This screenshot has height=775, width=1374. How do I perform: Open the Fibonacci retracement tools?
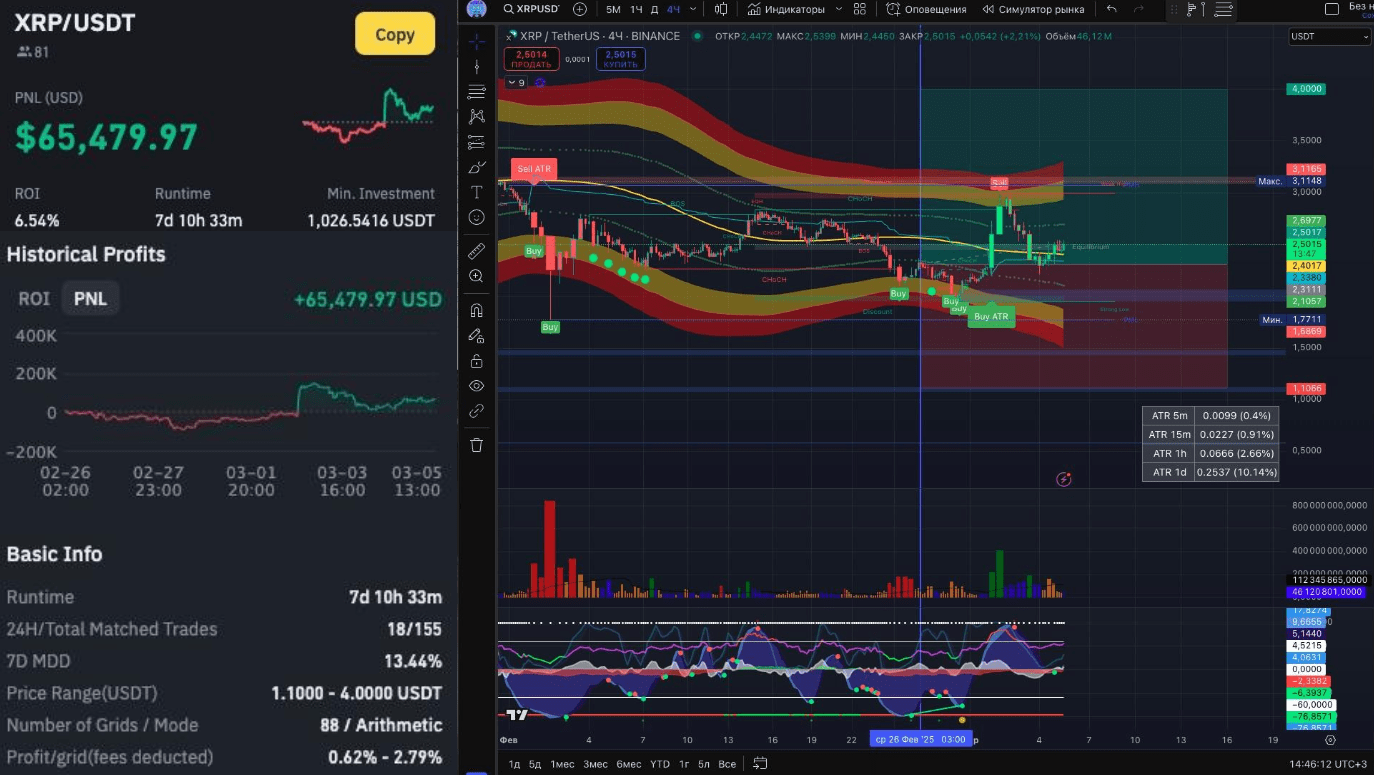click(x=477, y=92)
